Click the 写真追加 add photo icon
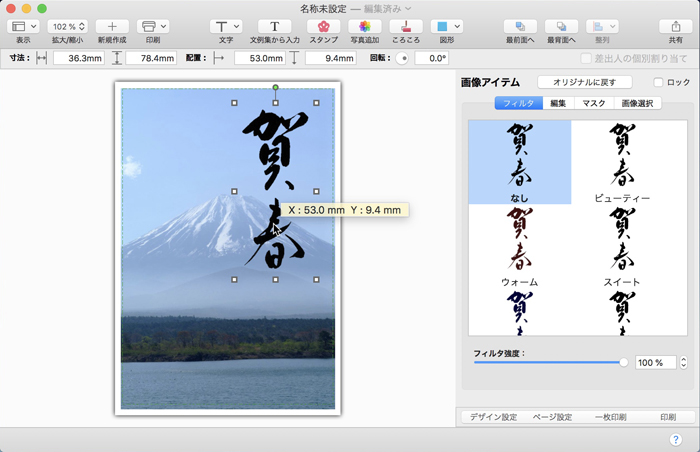This screenshot has height=452, width=700. pos(364,26)
